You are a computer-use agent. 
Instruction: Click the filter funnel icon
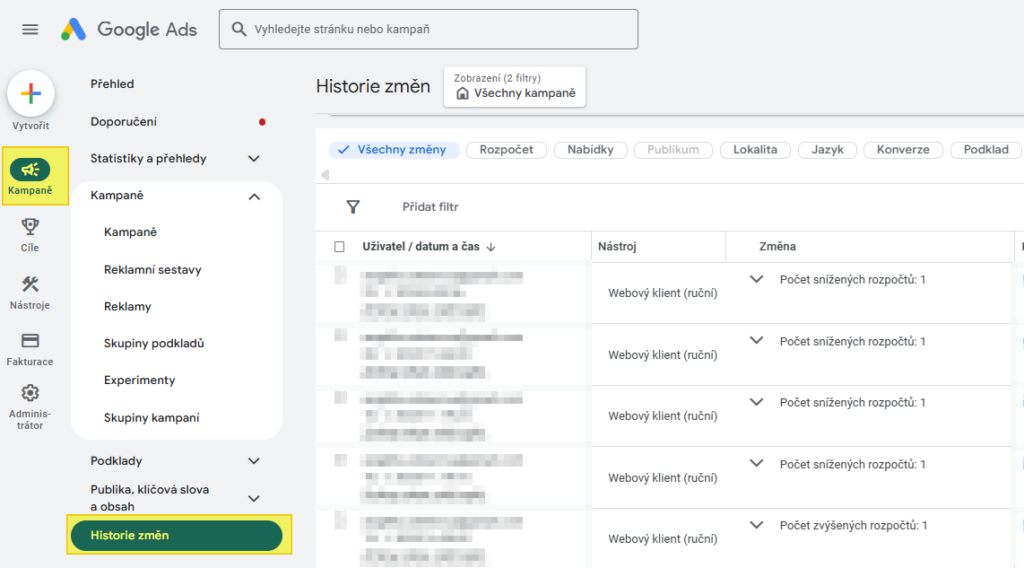[x=353, y=207]
